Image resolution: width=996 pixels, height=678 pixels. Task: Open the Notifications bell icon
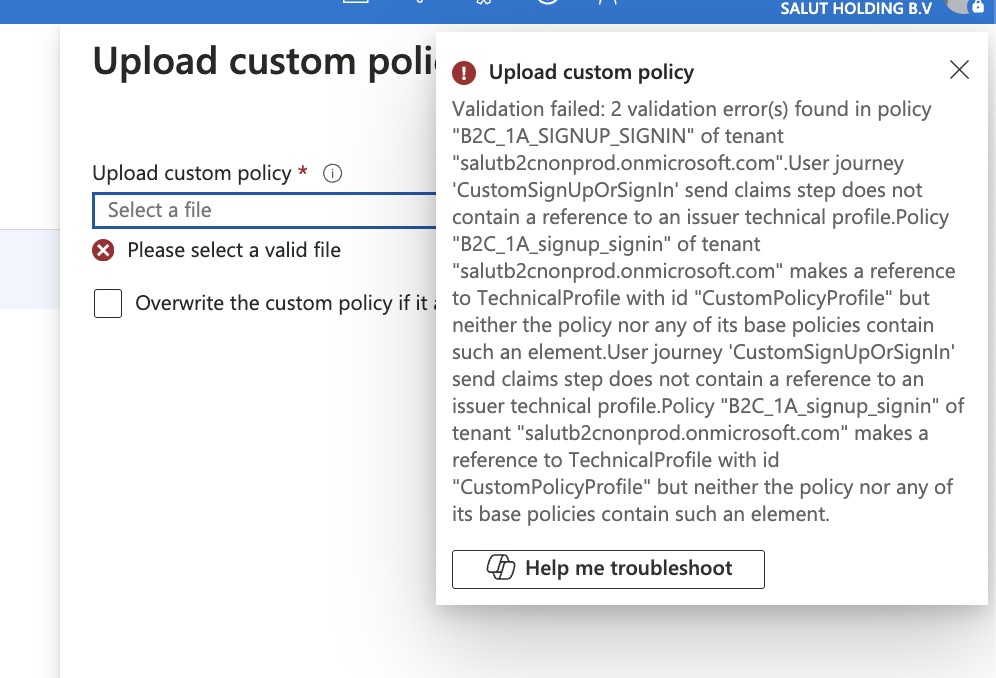[x=420, y=4]
